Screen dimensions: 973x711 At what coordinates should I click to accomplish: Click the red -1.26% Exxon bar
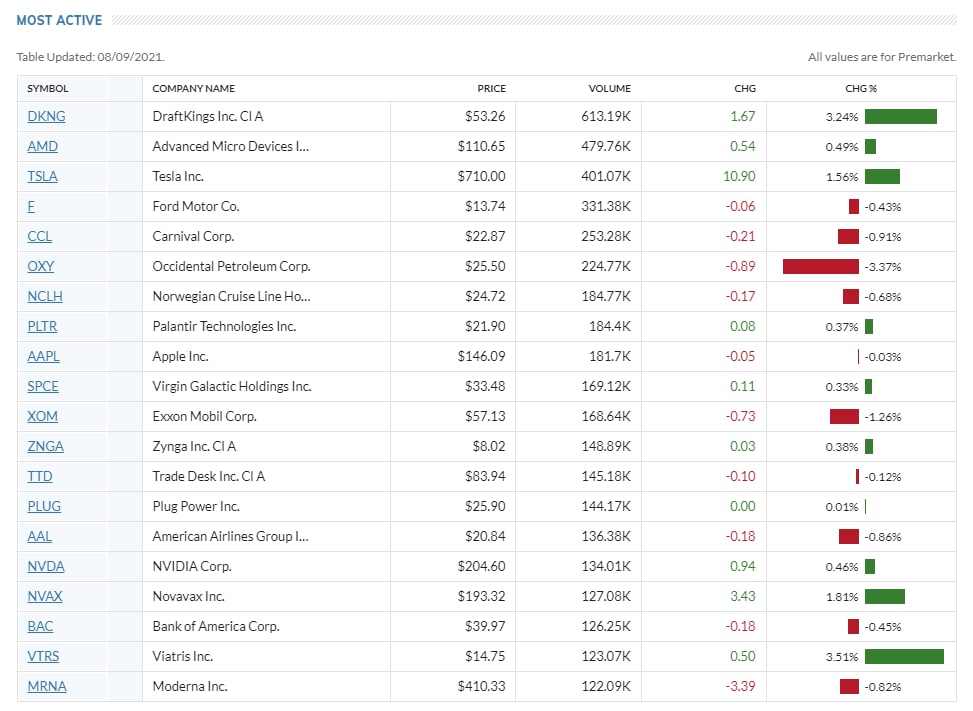[845, 416]
